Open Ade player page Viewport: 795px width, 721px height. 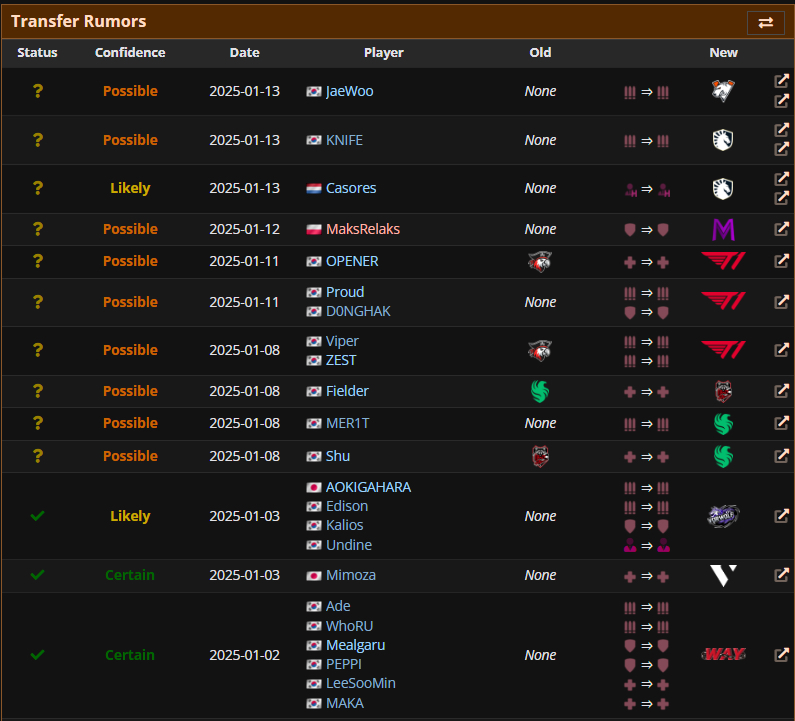tap(338, 606)
